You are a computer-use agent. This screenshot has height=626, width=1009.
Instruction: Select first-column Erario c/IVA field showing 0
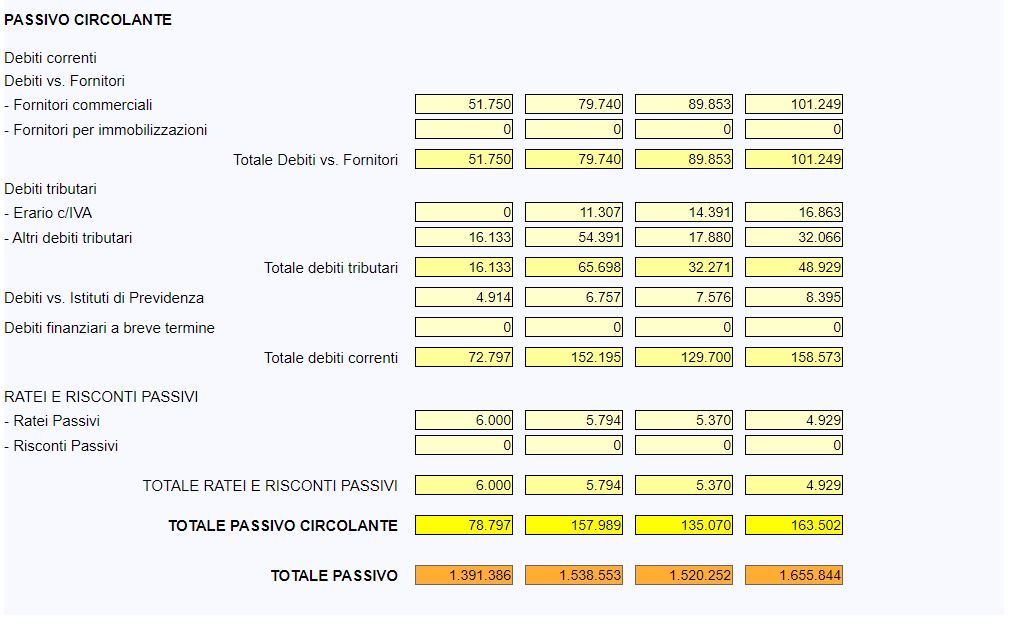coord(464,212)
